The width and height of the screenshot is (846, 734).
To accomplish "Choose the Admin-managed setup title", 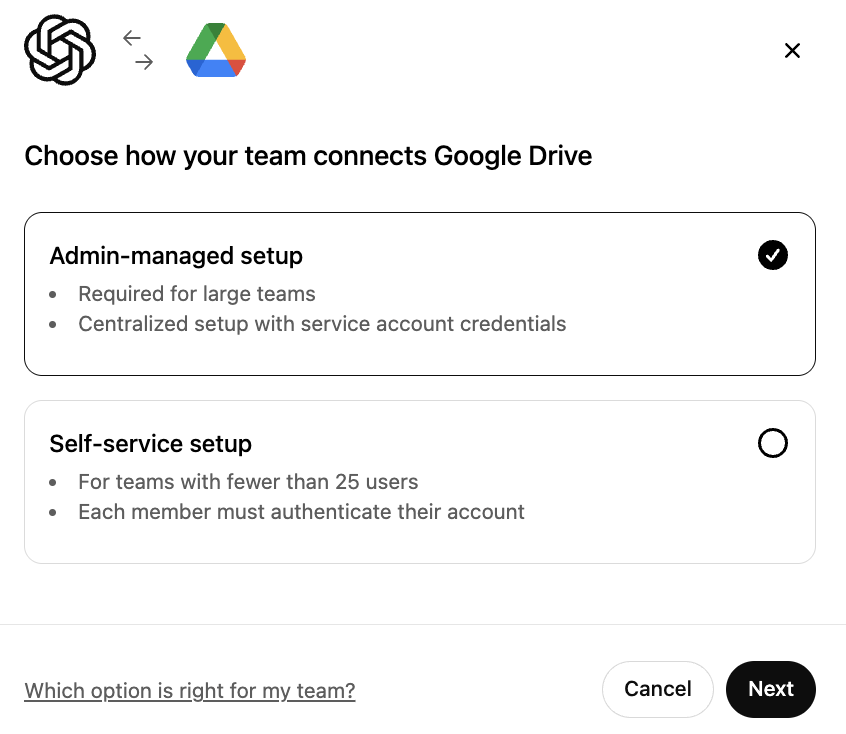I will click(x=176, y=256).
